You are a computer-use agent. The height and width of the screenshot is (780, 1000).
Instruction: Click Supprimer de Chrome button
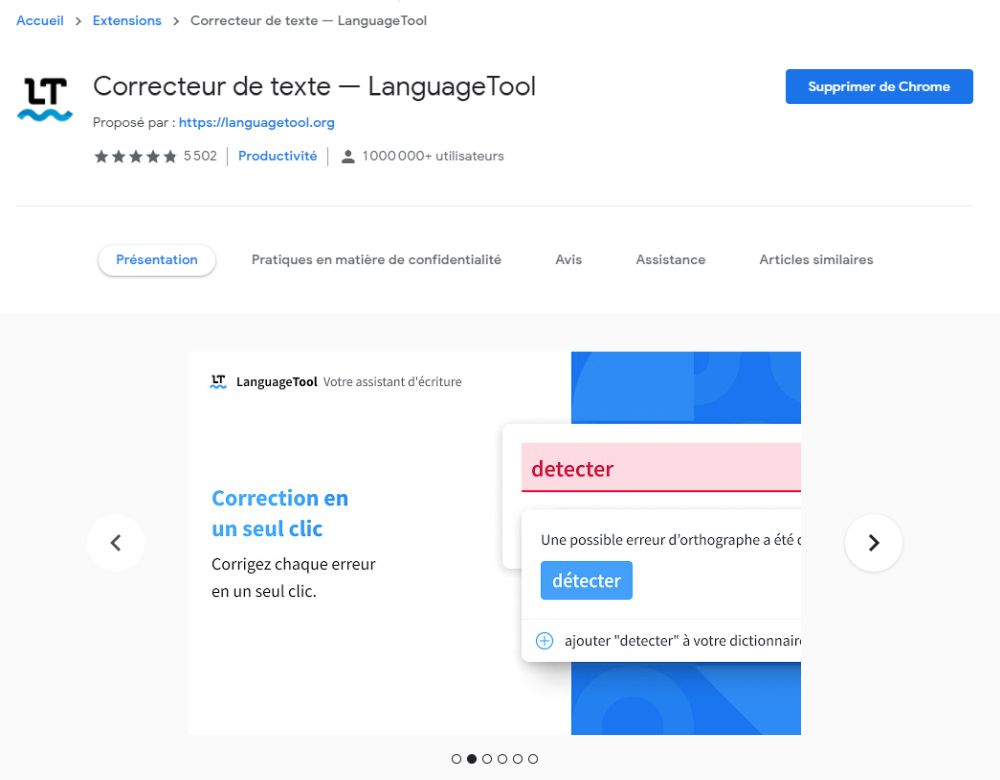pos(879,87)
